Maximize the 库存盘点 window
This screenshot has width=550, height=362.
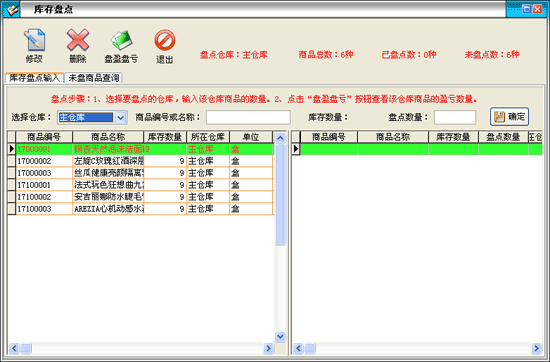point(526,9)
